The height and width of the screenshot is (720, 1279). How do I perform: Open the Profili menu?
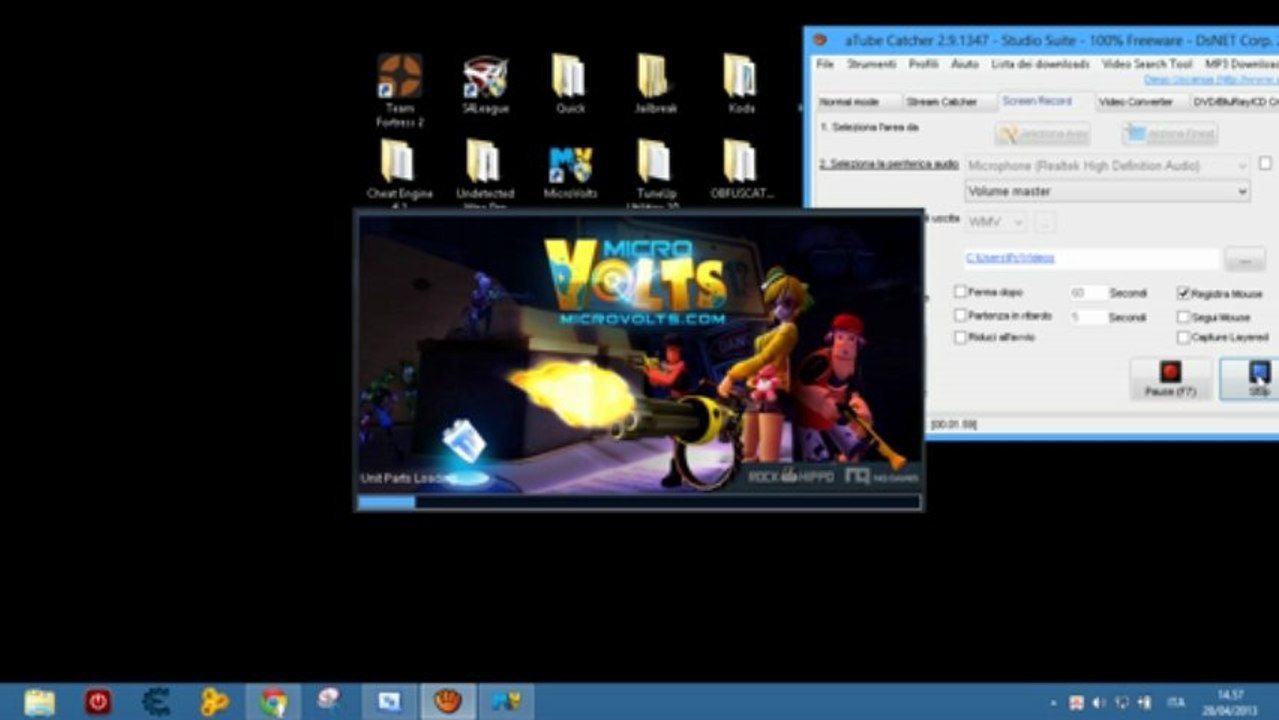point(923,64)
